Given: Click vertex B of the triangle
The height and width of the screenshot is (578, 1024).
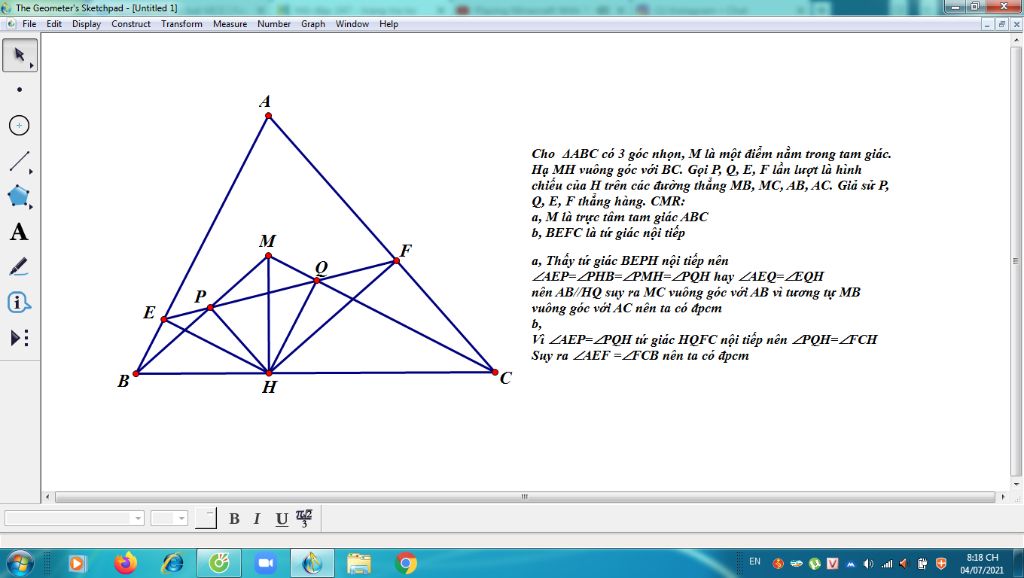Looking at the screenshot, I should click(136, 374).
